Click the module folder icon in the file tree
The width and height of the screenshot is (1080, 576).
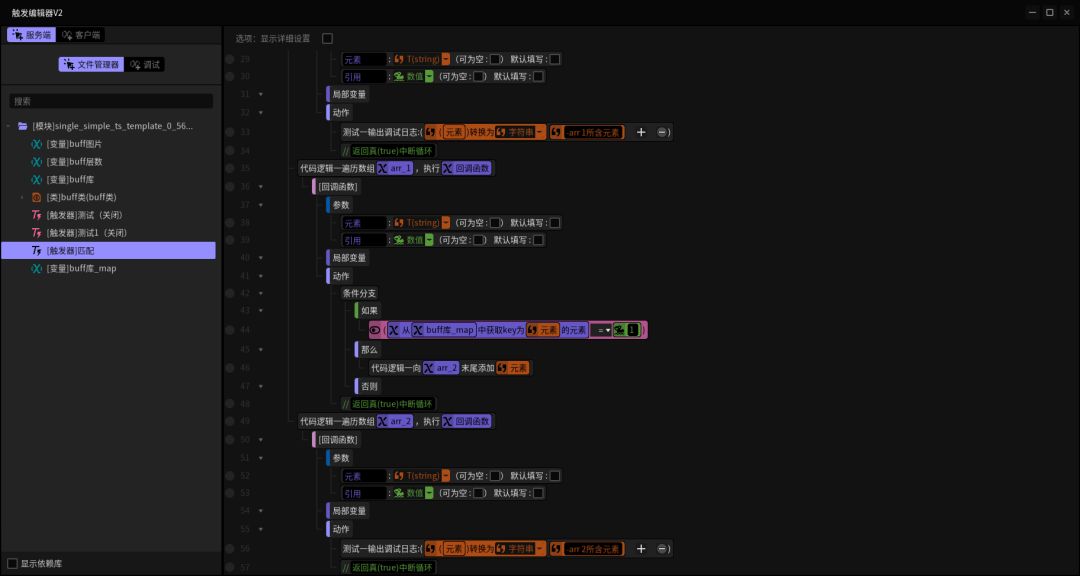[x=23, y=126]
